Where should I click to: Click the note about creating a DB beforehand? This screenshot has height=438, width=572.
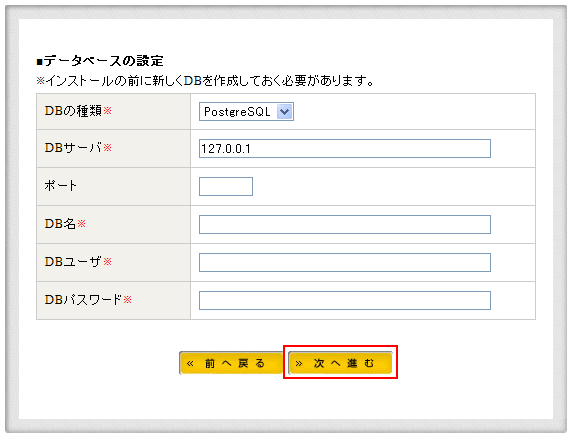[x=205, y=80]
